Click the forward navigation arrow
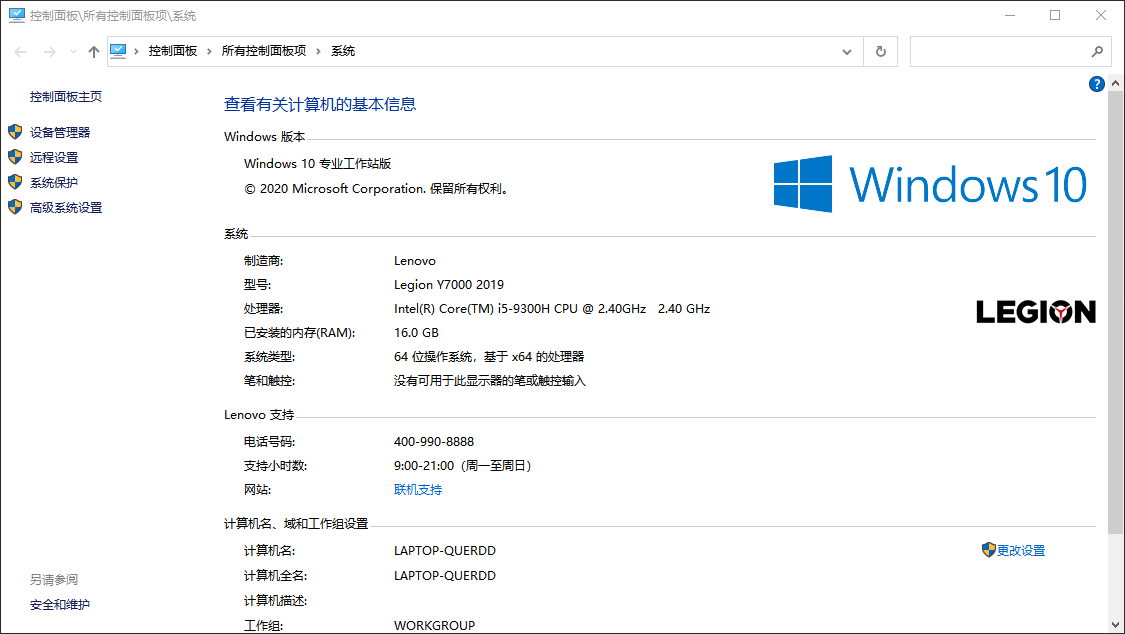The image size is (1125, 634). click(49, 52)
